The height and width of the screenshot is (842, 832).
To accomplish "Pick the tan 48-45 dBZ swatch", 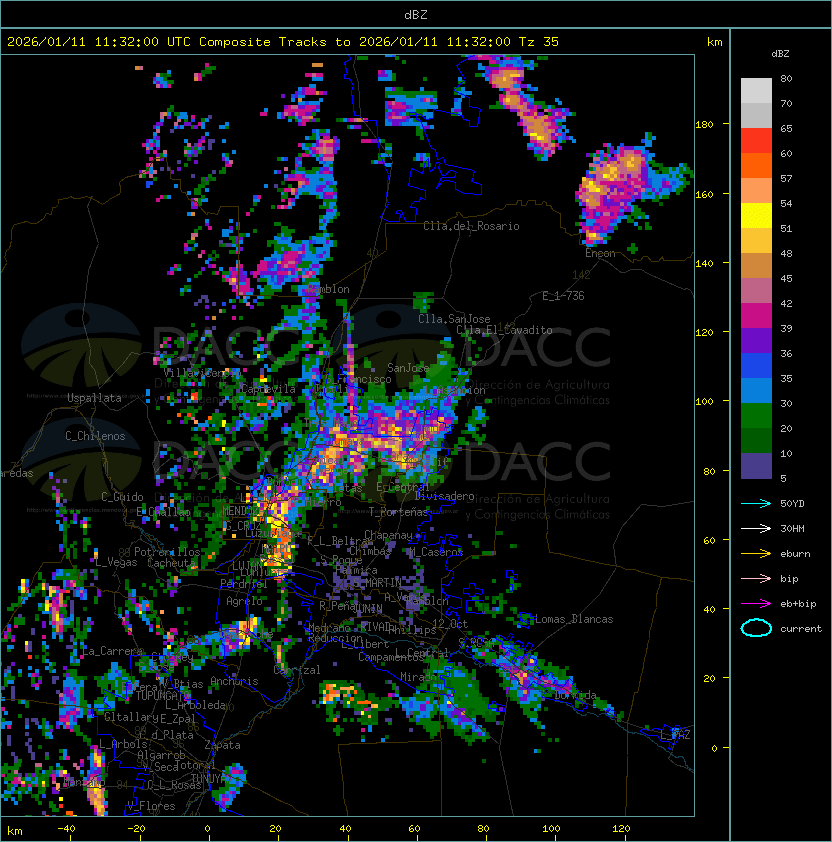I will (x=756, y=265).
